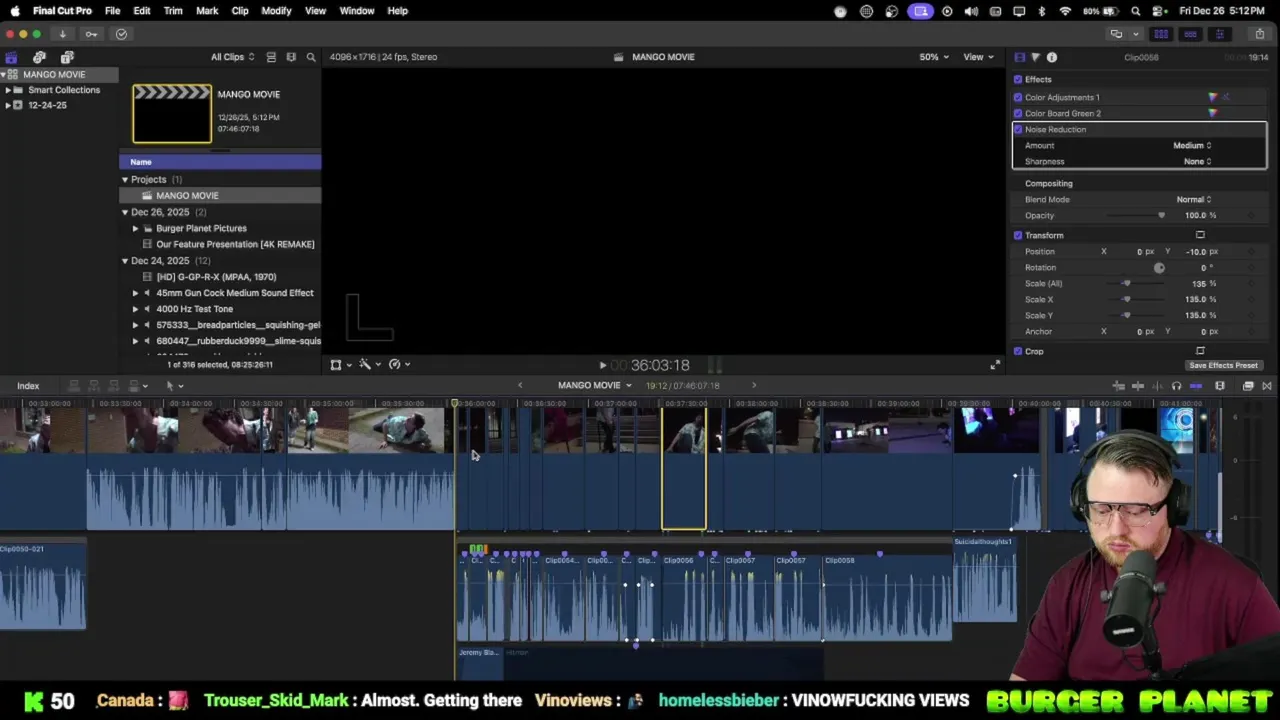Image resolution: width=1280 pixels, height=720 pixels.
Task: Toggle the headphones solo icon in timeline
Action: tap(1176, 386)
